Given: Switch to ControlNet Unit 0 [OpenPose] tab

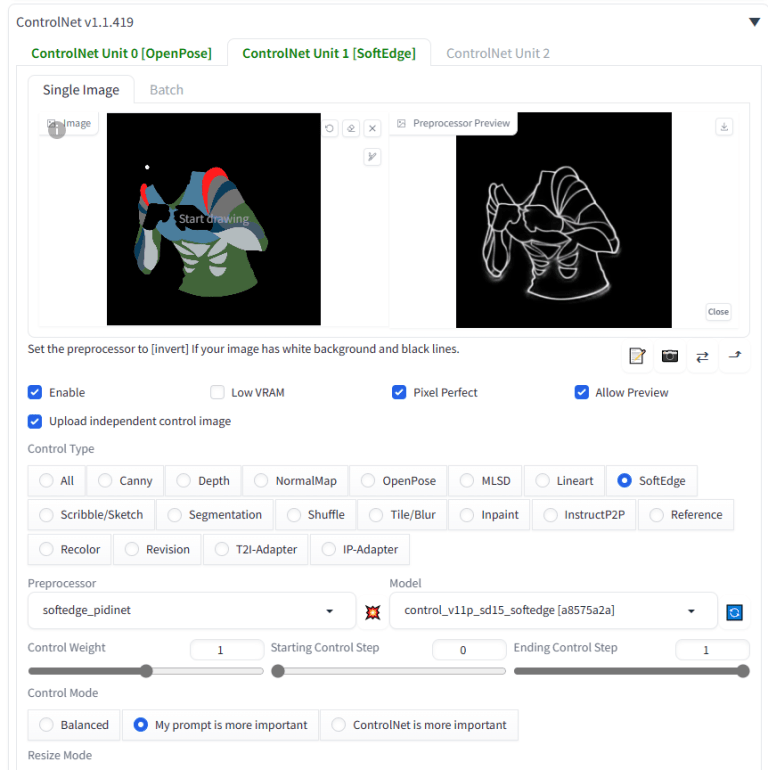Looking at the screenshot, I should coord(121,53).
